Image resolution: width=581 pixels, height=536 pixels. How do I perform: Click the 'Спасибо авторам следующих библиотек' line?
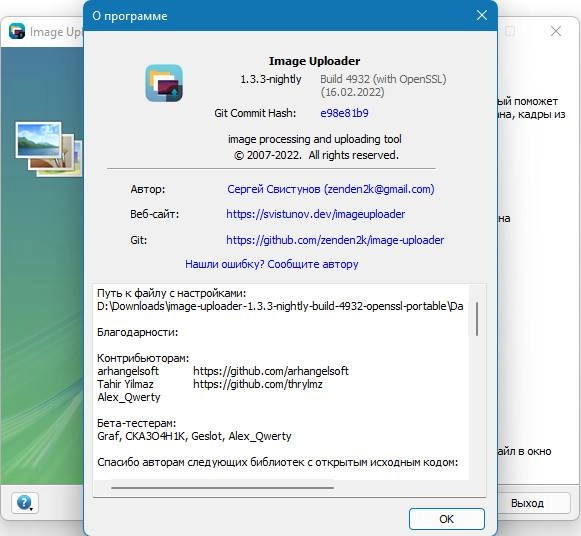click(x=278, y=462)
